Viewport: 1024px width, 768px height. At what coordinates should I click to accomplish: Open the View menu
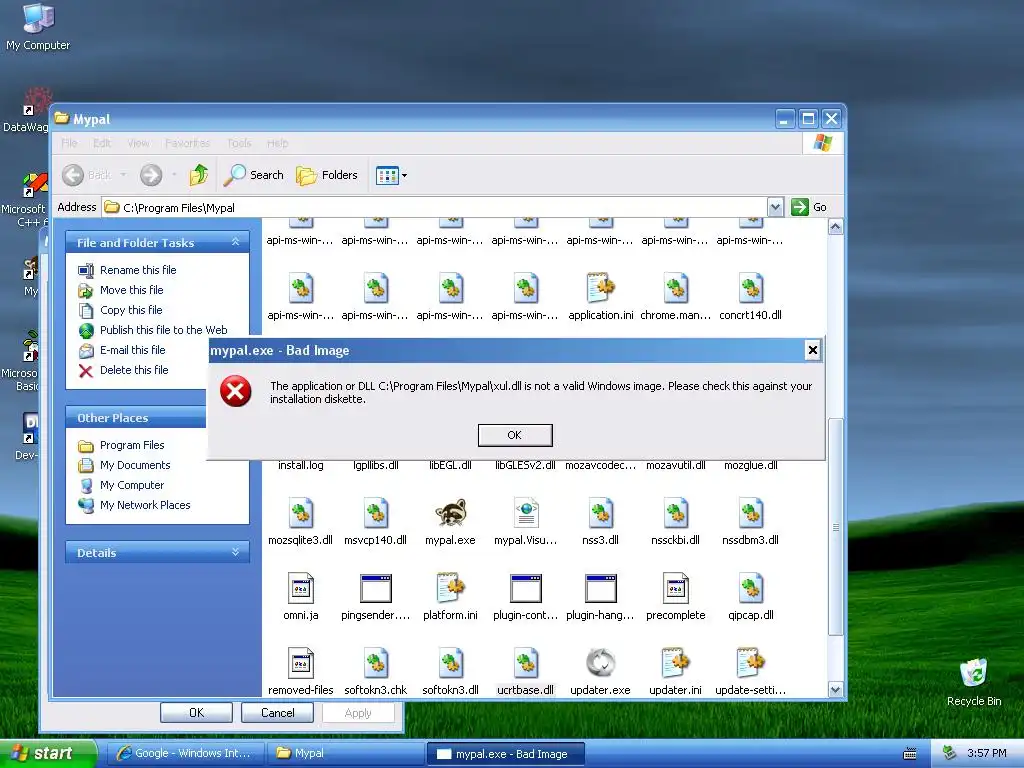click(138, 143)
